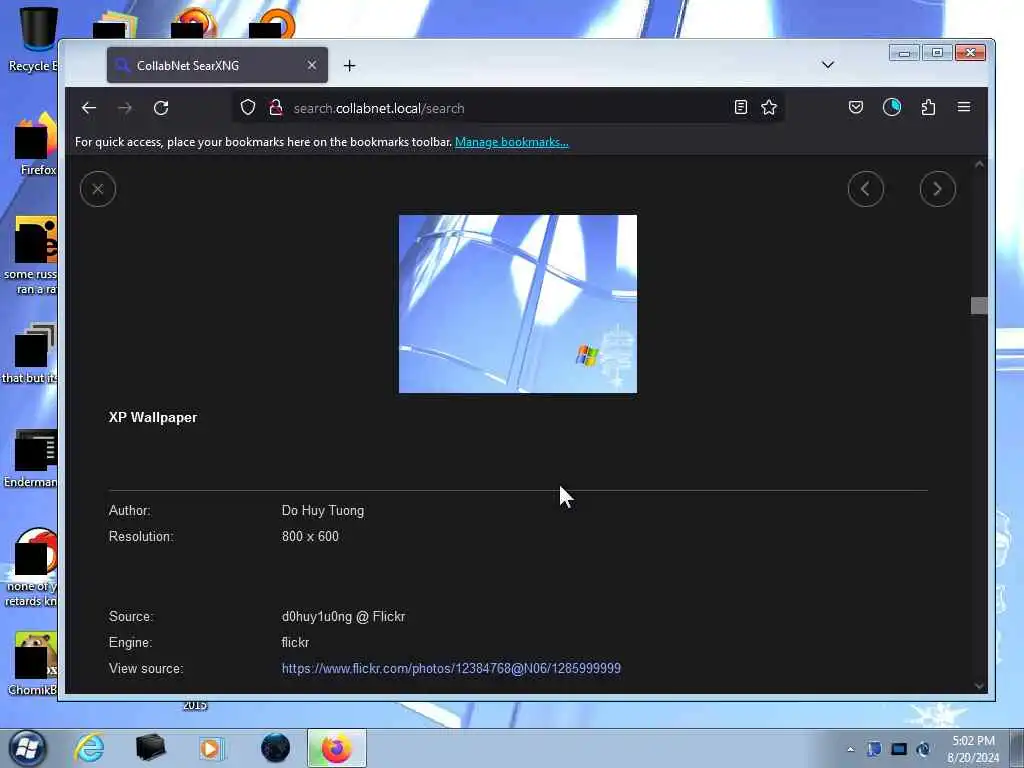Select the 800 x 600 resolution value
Image resolution: width=1024 pixels, height=768 pixels.
[x=310, y=536]
